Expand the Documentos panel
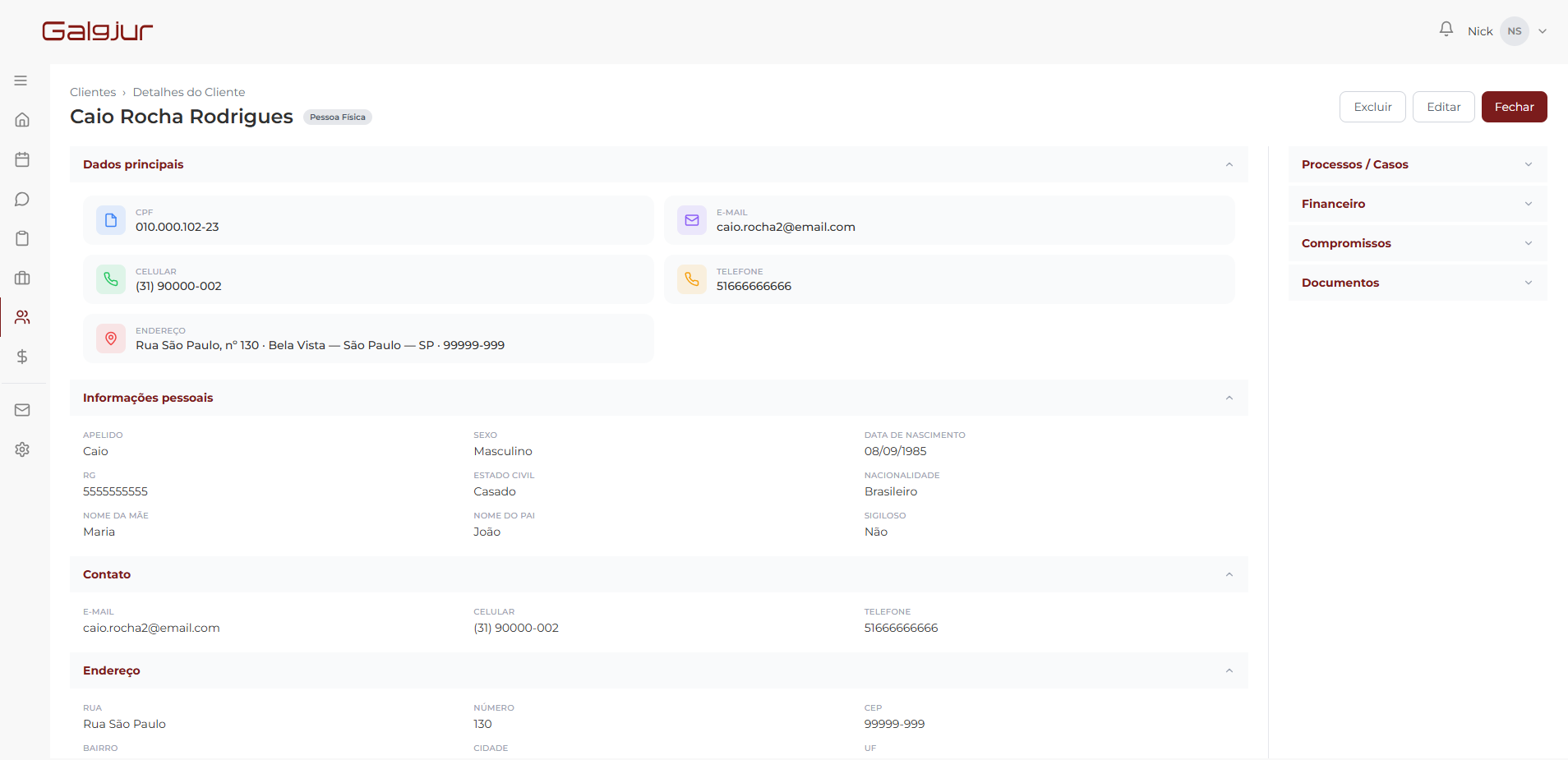The width and height of the screenshot is (1568, 760). click(x=1418, y=283)
